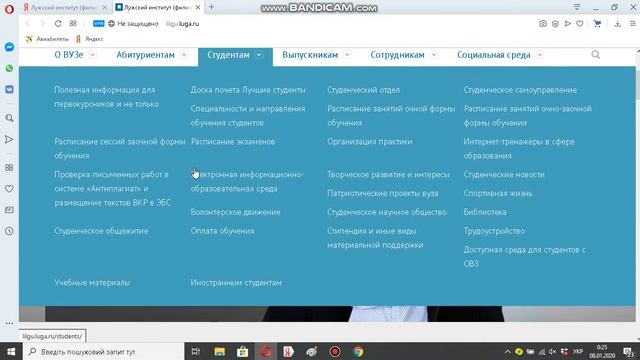This screenshot has height=360, width=640.
Task: Open Расписание экзаменов link
Action: pos(233,142)
